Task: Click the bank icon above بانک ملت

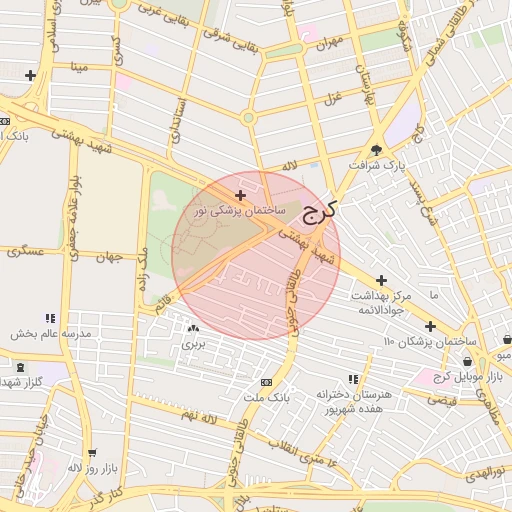Action: point(266,382)
